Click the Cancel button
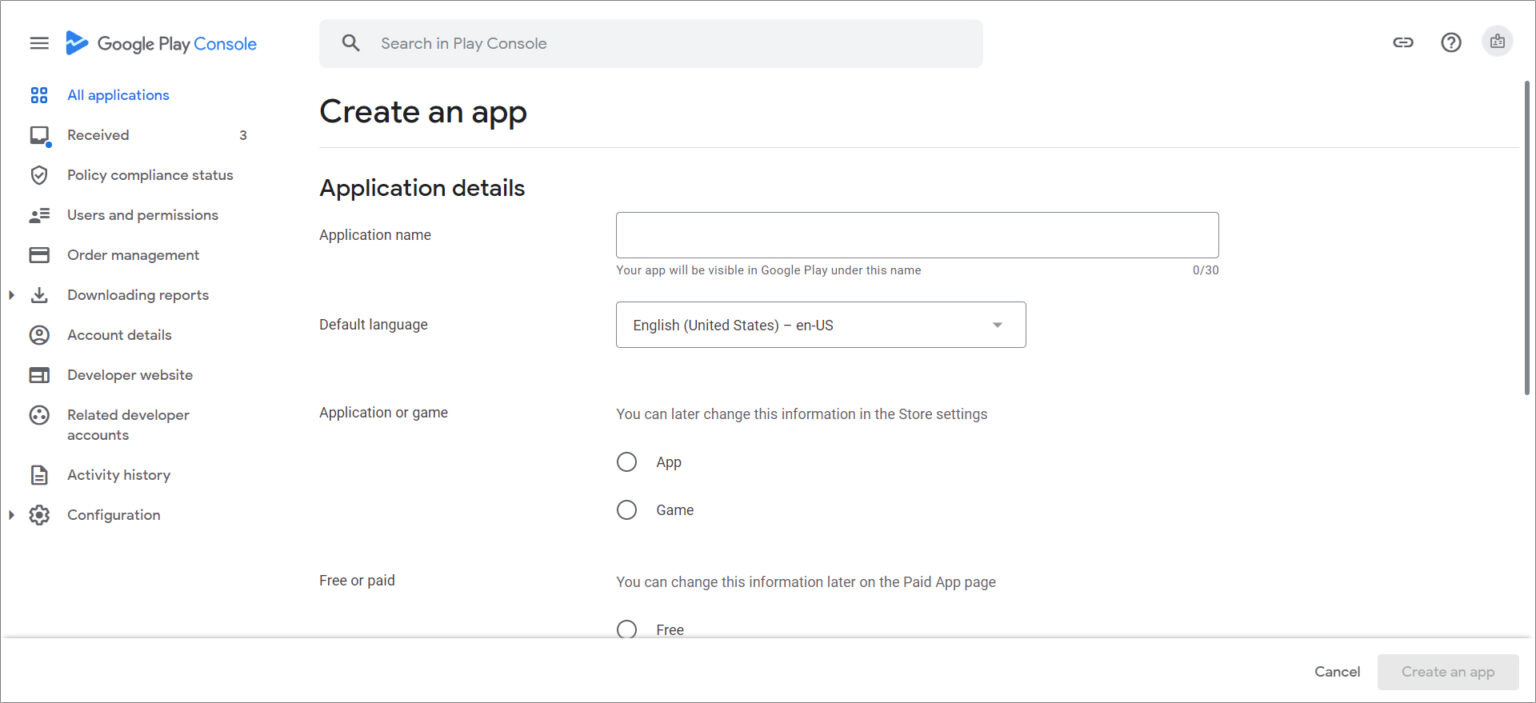This screenshot has width=1536, height=703. pyautogui.click(x=1336, y=671)
